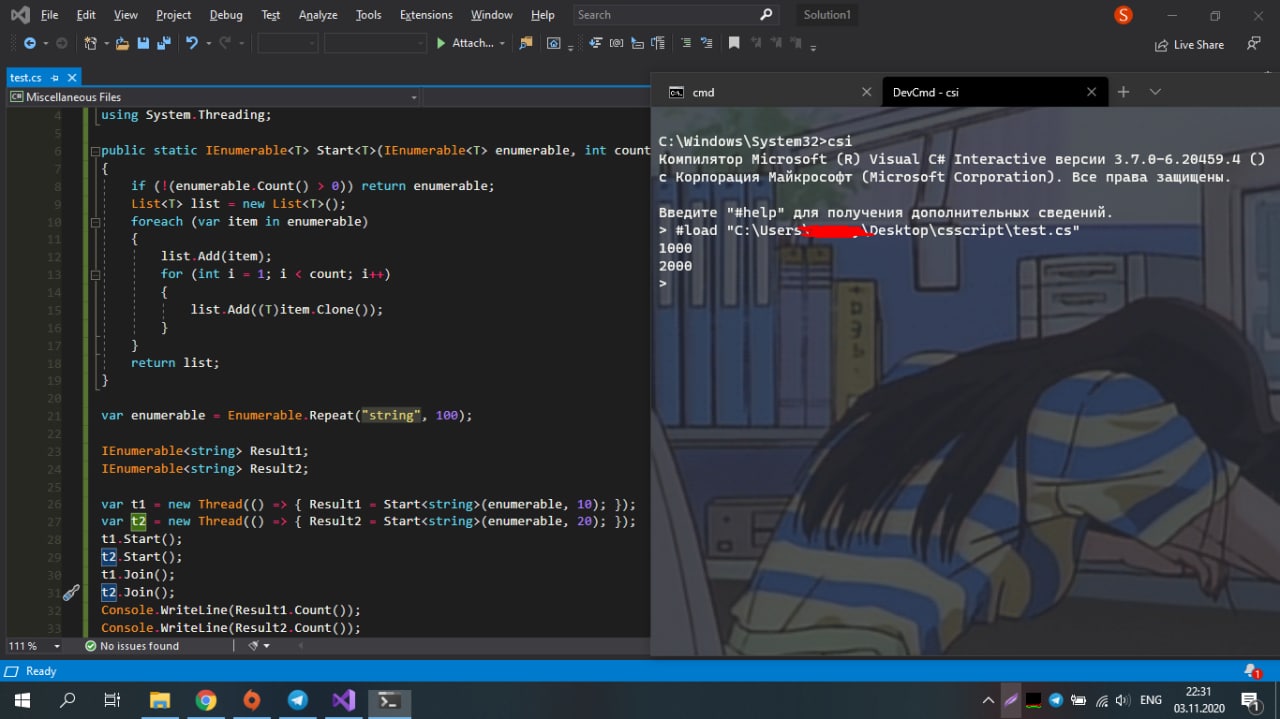Close the DevCmd - csi terminal tab
This screenshot has width=1280, height=719.
point(1092,92)
